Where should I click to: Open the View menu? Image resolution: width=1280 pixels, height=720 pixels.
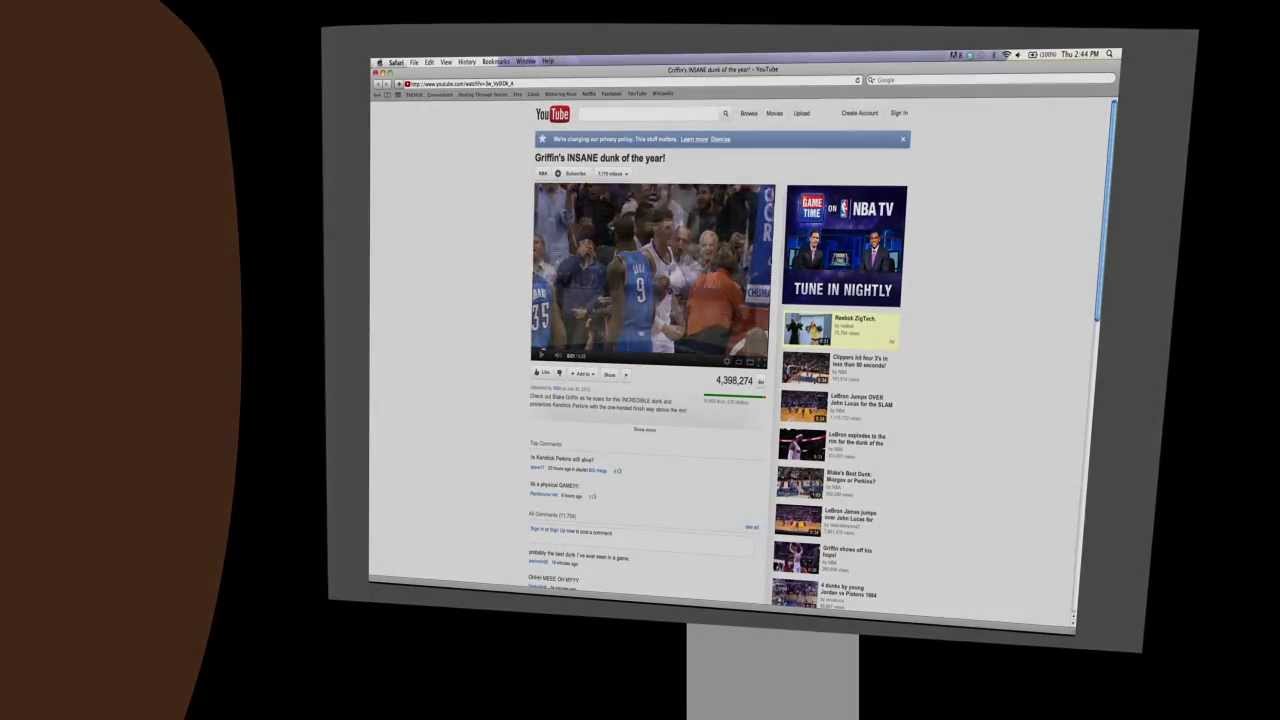(446, 62)
